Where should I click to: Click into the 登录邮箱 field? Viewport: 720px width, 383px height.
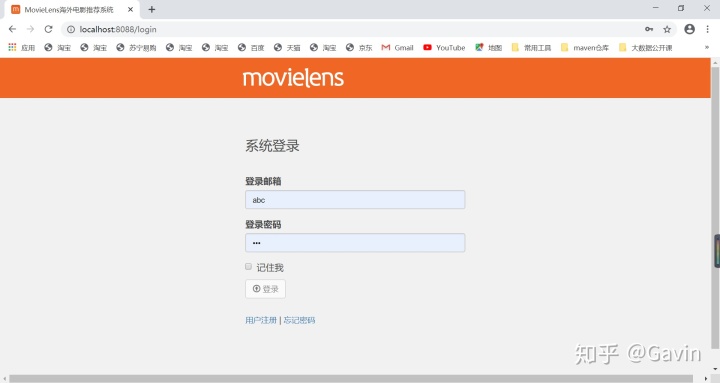coord(355,200)
